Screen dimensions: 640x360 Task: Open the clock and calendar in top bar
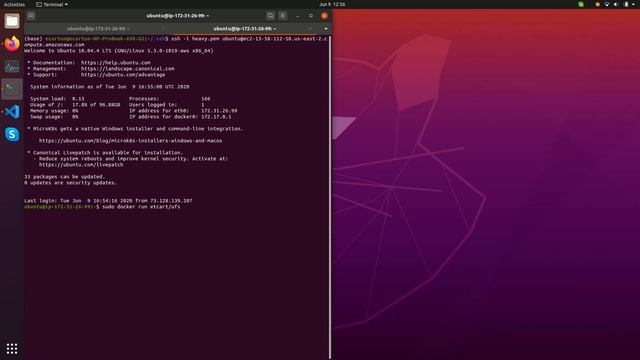point(332,4)
